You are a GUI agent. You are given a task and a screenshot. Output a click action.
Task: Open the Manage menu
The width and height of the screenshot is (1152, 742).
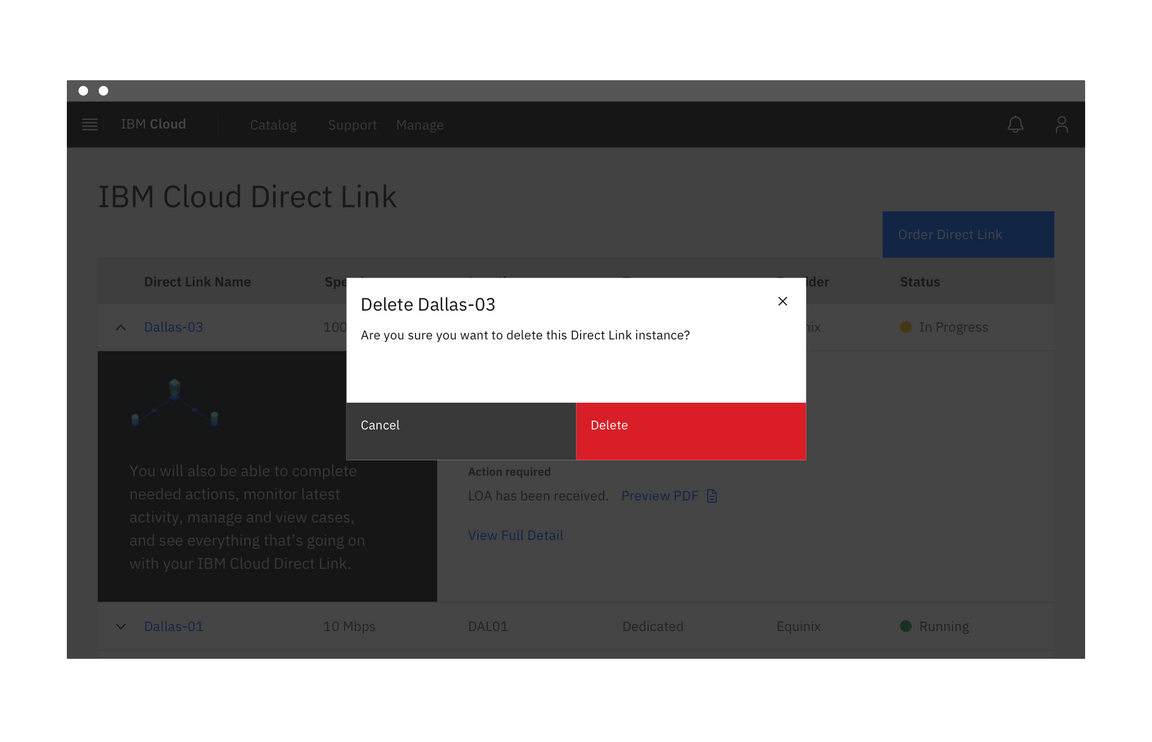pos(419,124)
